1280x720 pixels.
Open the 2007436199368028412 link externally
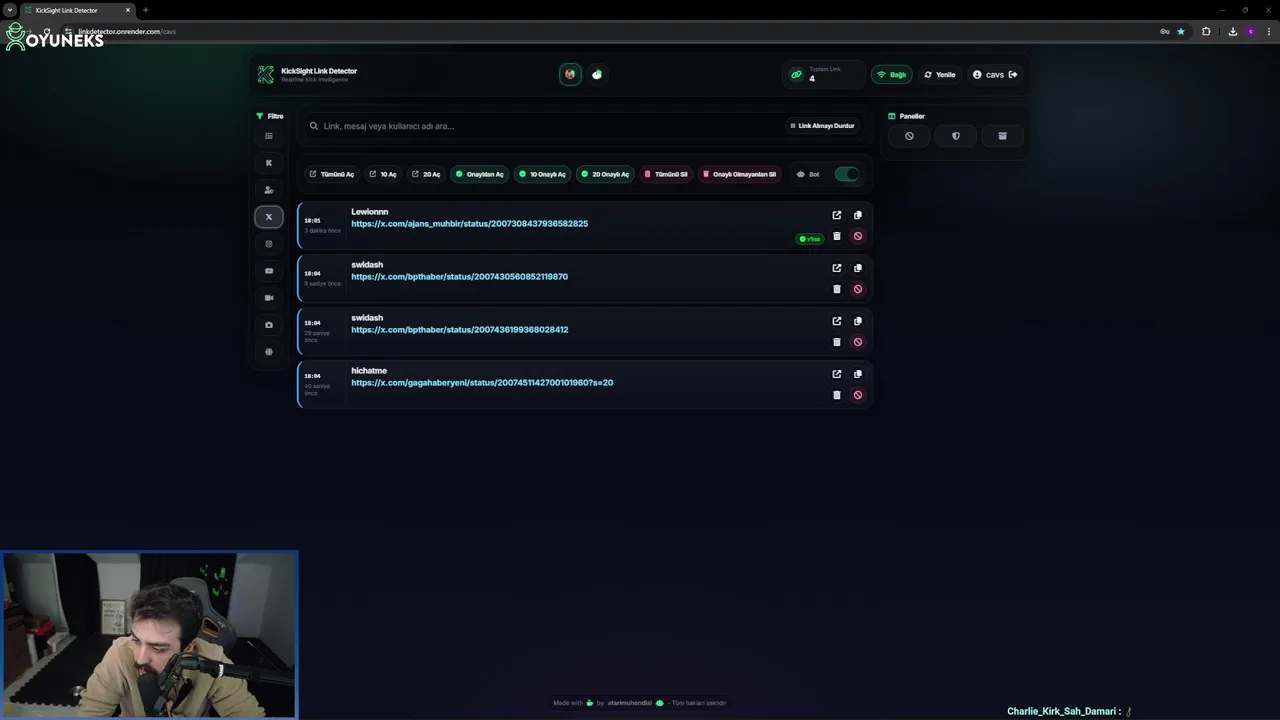pos(837,321)
